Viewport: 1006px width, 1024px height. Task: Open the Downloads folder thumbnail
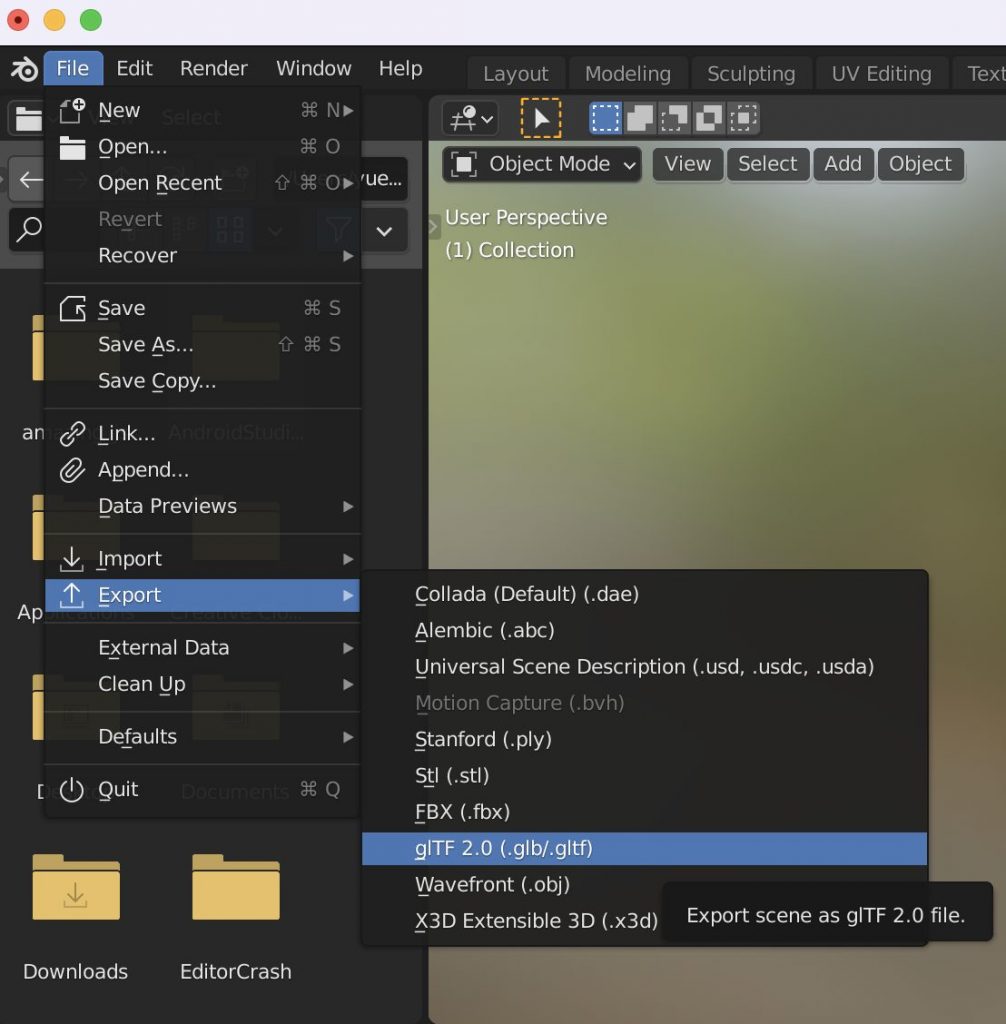(76, 887)
